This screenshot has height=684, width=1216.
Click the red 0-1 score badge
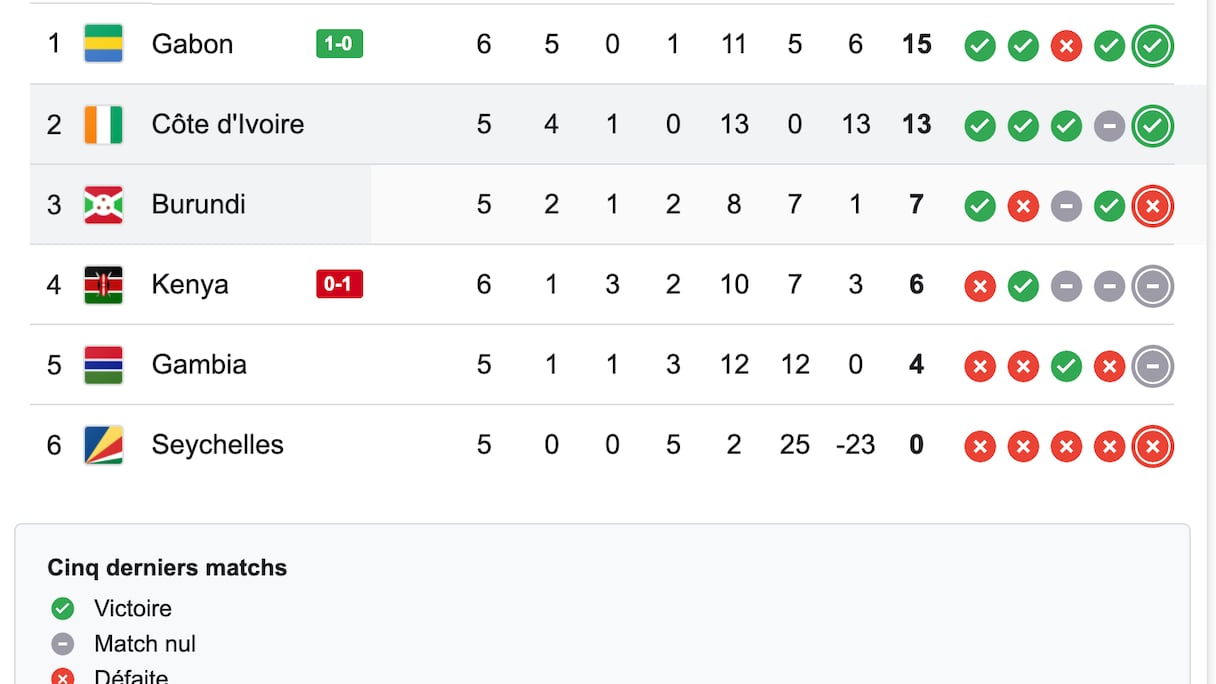(339, 285)
